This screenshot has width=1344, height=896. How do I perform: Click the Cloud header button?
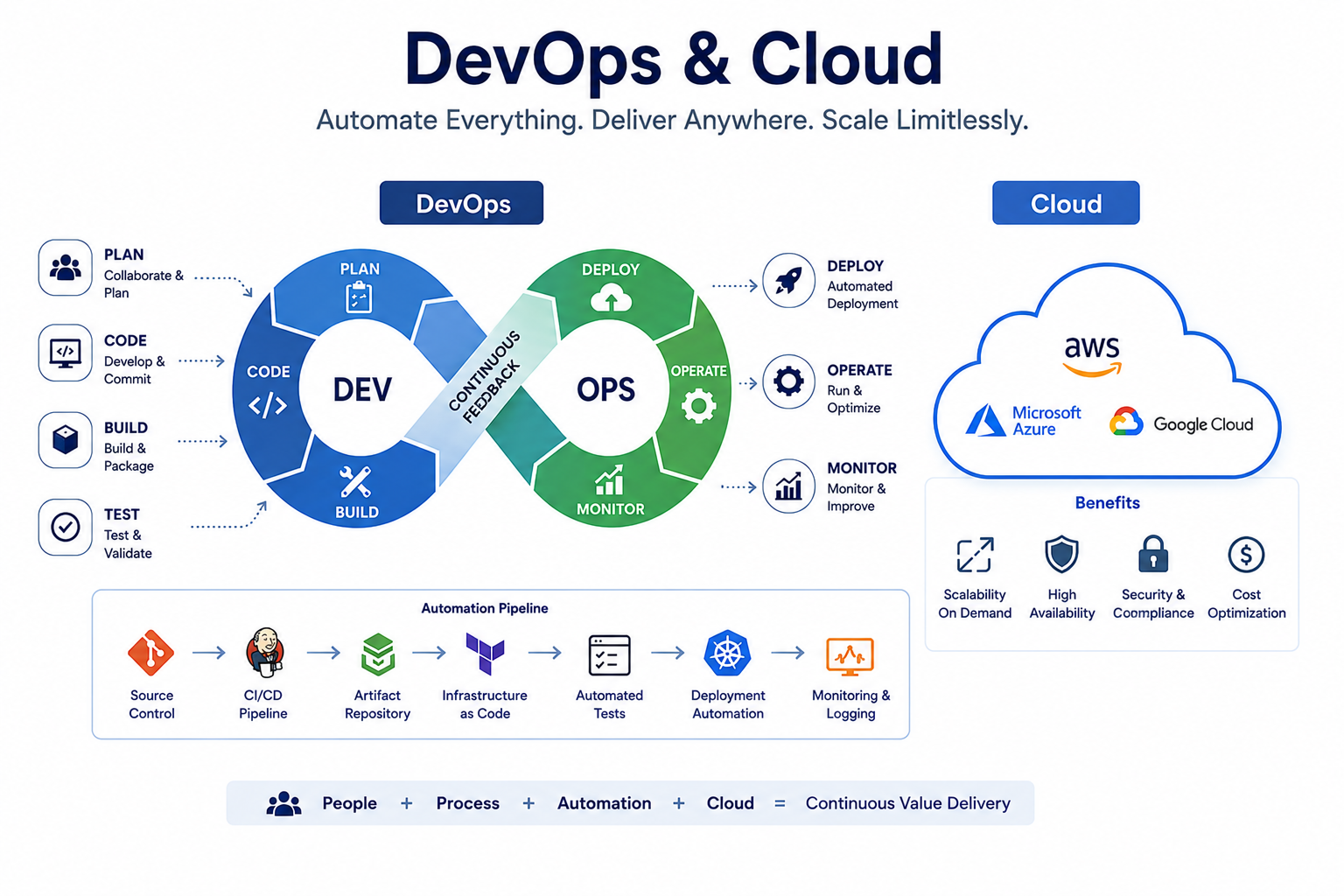[1066, 203]
